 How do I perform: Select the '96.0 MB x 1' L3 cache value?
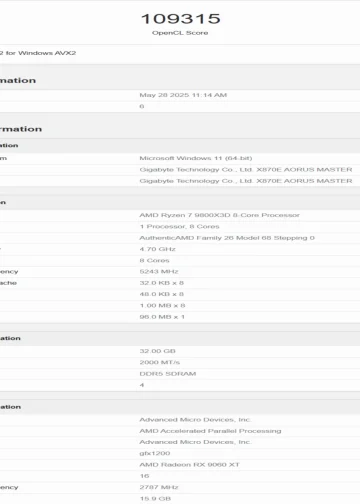point(162,317)
